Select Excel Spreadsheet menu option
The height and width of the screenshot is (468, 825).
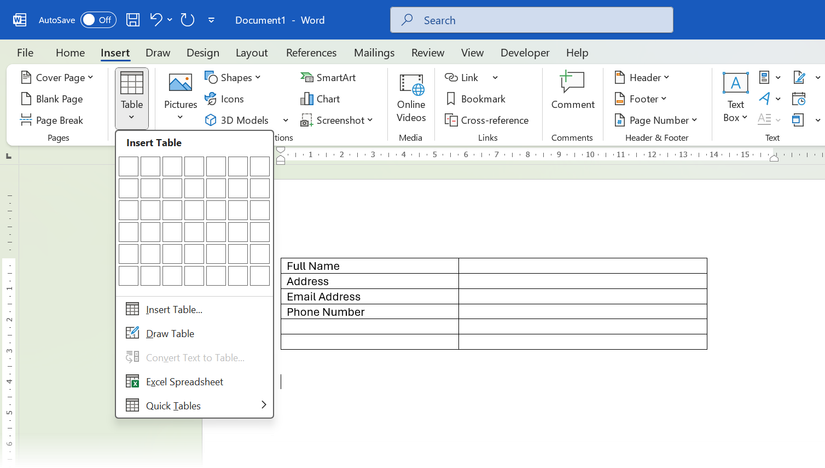tap(184, 382)
